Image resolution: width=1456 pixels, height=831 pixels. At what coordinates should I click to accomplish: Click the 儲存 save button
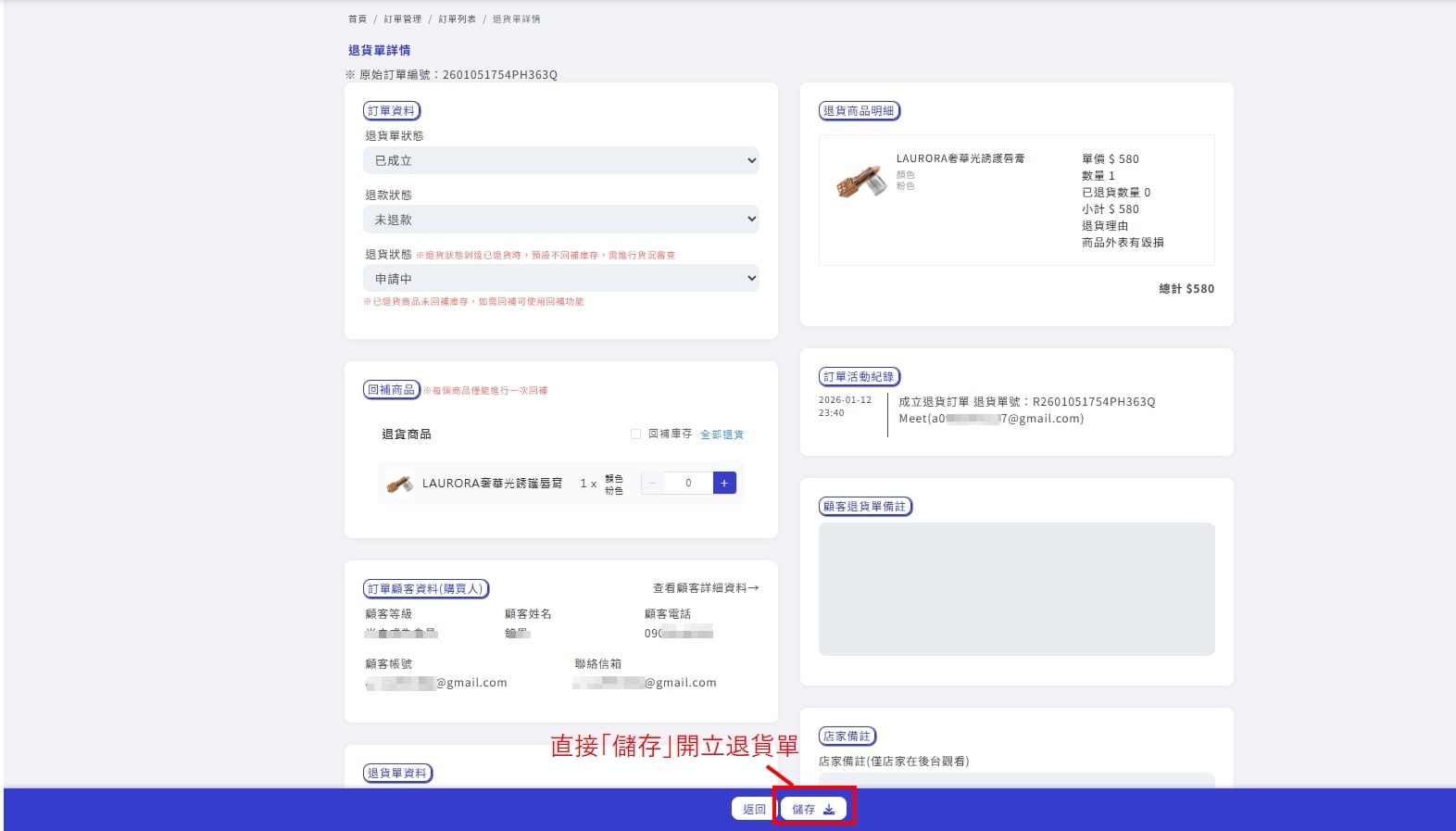[x=813, y=809]
